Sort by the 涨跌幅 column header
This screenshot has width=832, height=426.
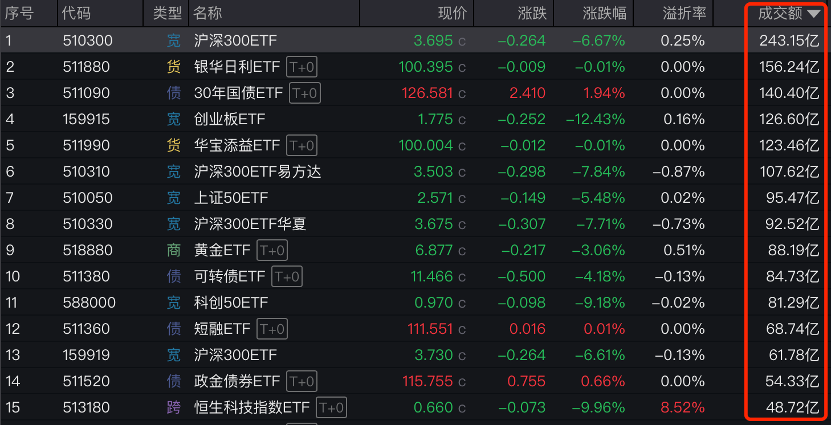click(604, 14)
